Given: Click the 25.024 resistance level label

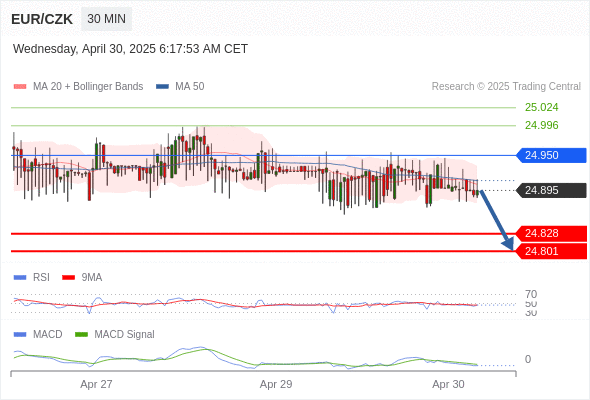Looking at the screenshot, I should click(541, 107).
